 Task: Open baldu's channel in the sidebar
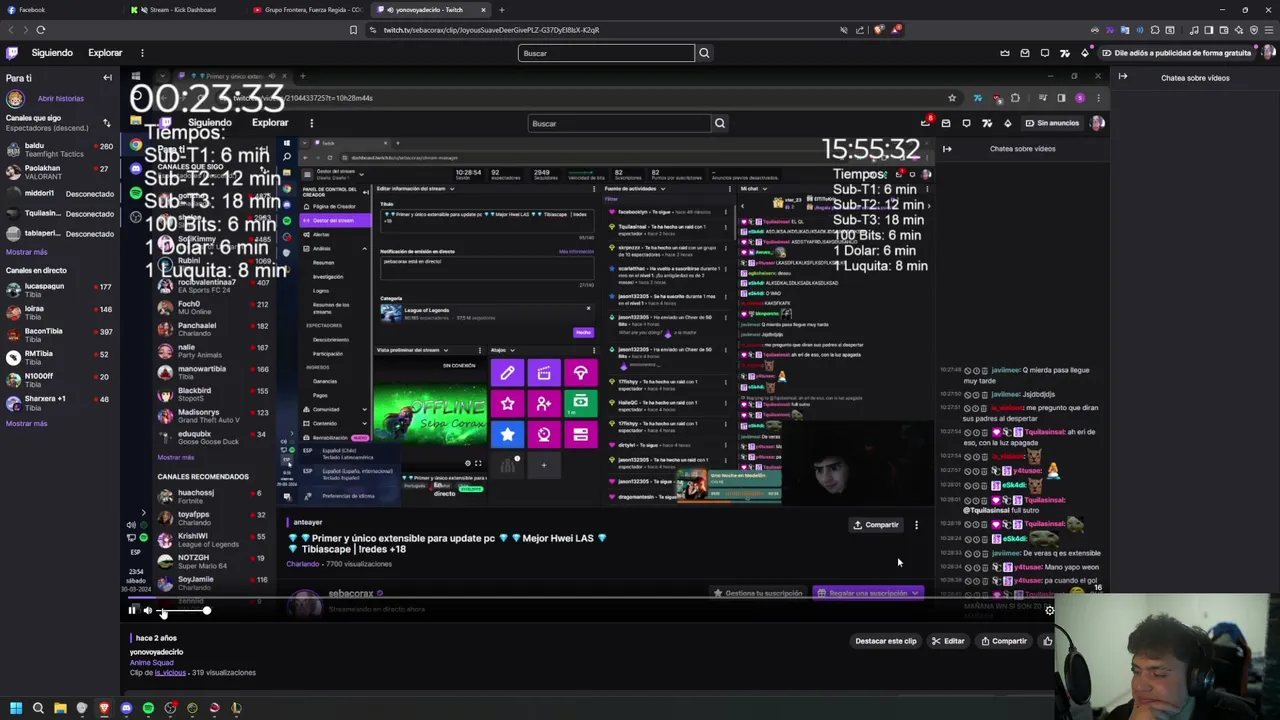(x=60, y=150)
